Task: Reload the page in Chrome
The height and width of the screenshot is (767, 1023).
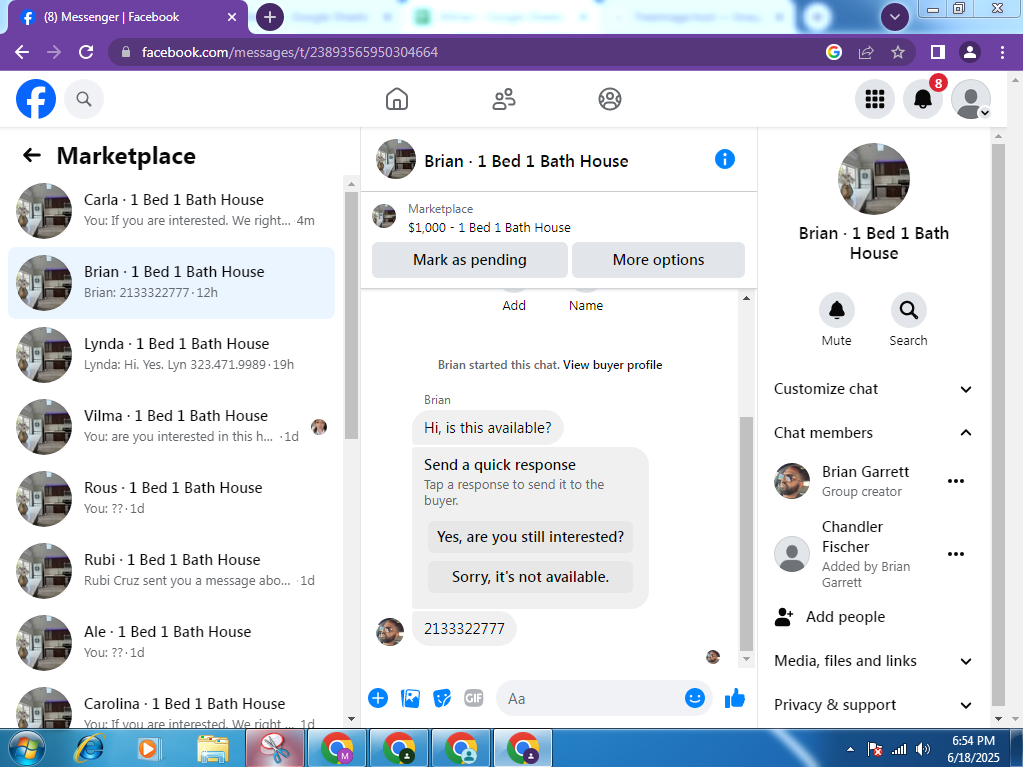Action: [86, 52]
